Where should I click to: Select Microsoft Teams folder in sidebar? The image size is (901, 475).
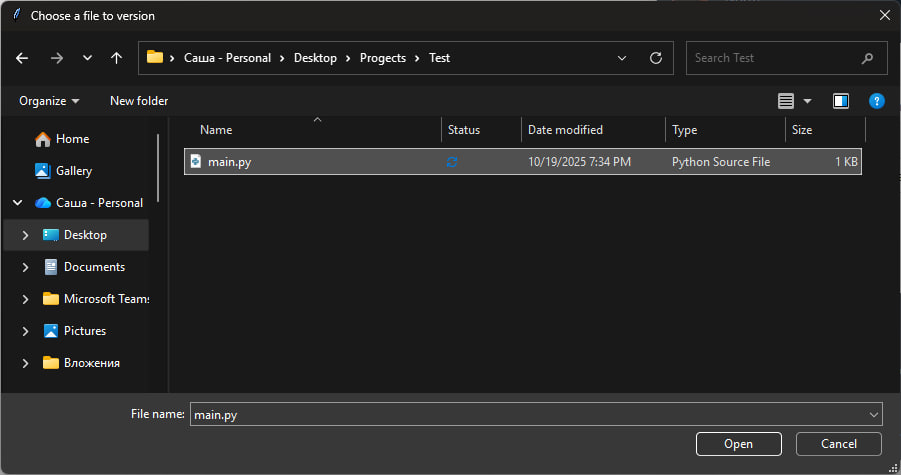pos(95,299)
